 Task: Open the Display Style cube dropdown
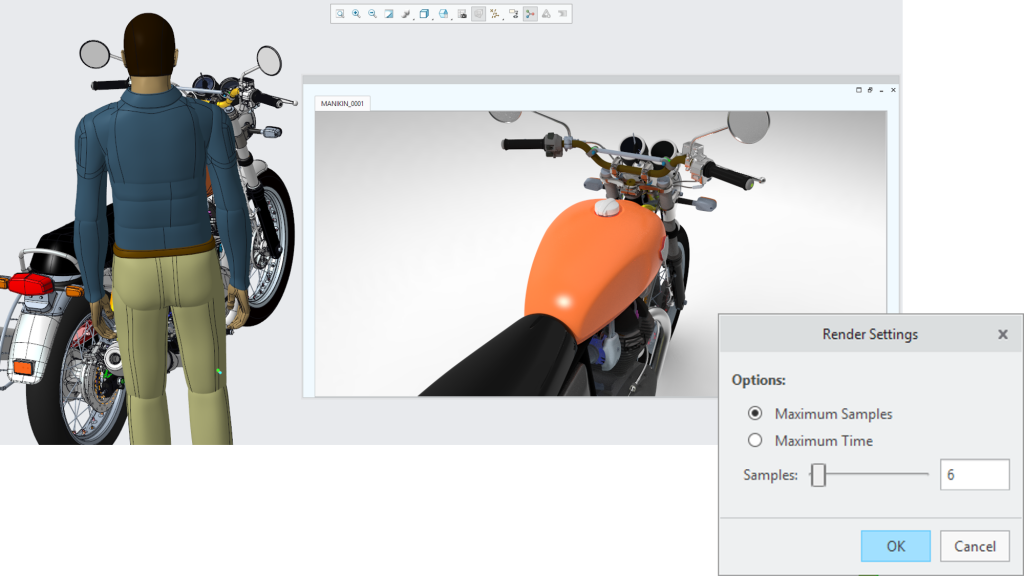[x=424, y=14]
